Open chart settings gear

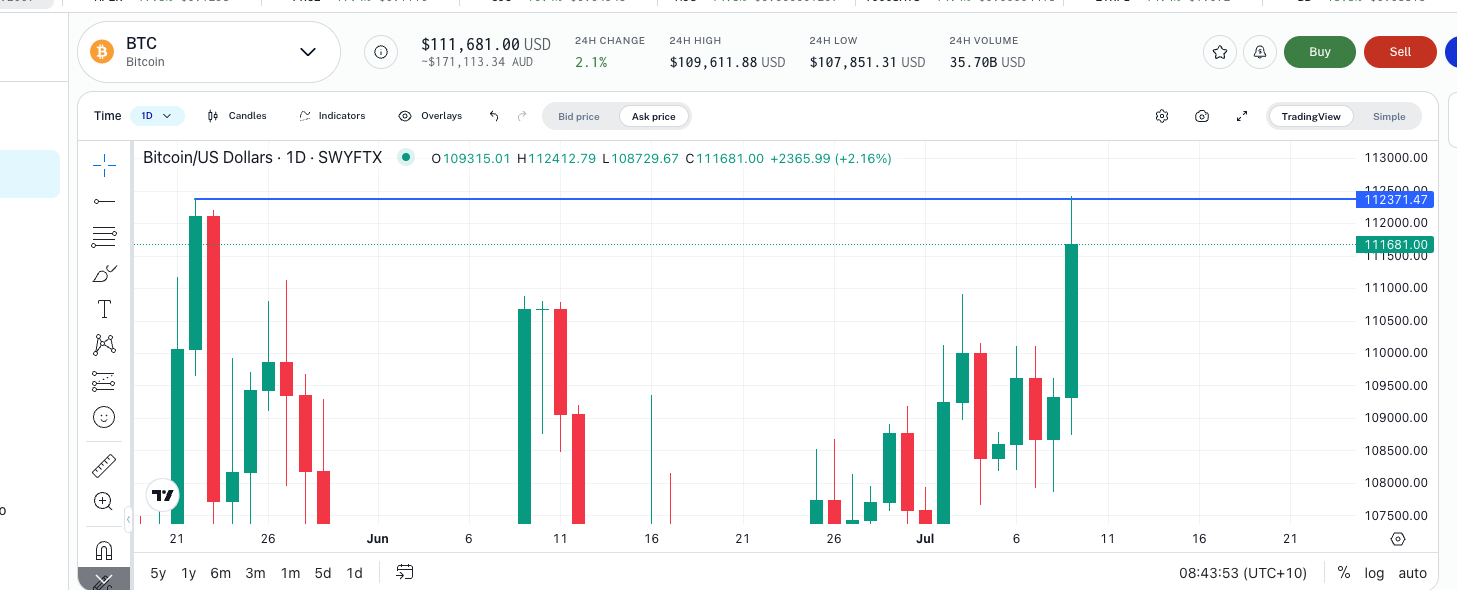pyautogui.click(x=1162, y=116)
